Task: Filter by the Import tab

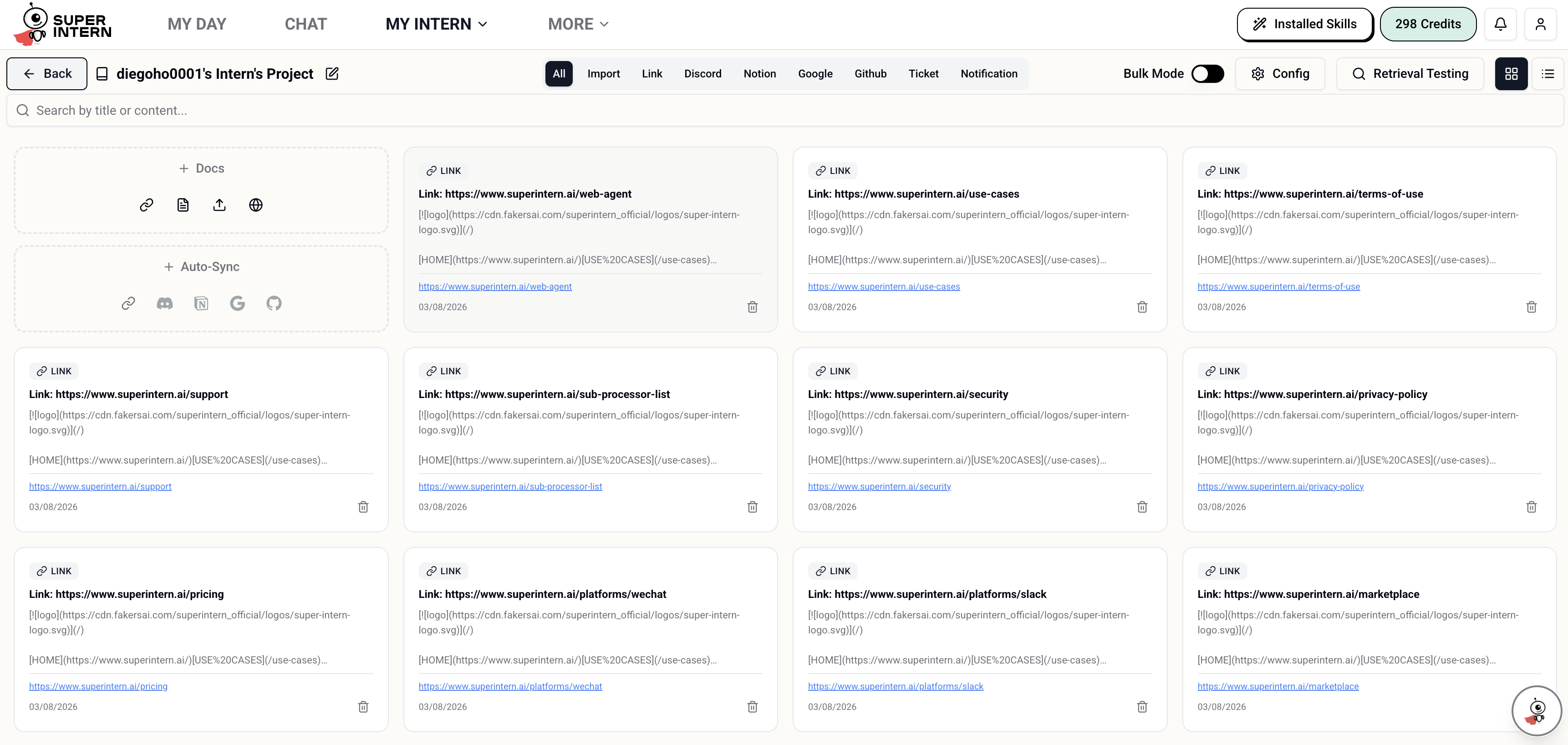Action: (603, 74)
